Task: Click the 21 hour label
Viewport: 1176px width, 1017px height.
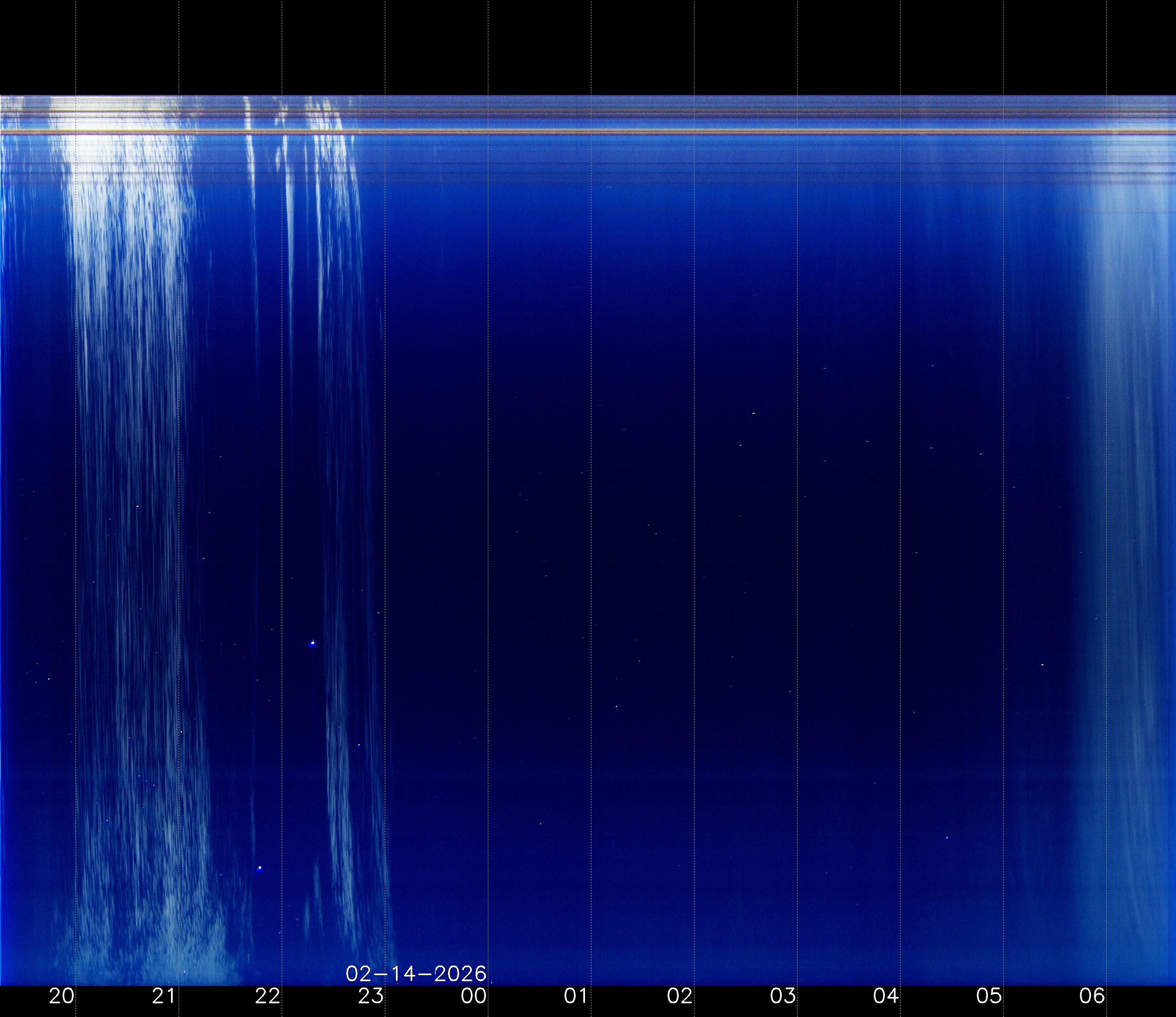Action: coord(164,996)
